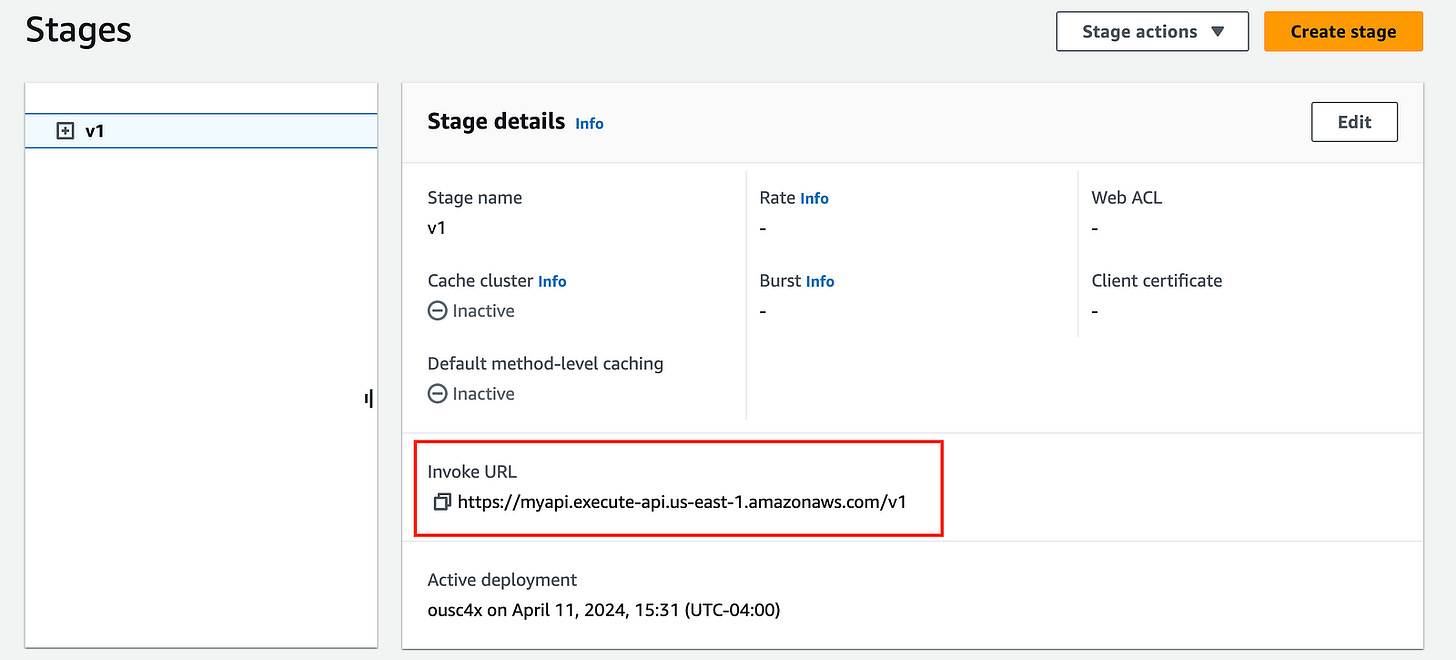The image size is (1456, 660).
Task: Click the ousc4x active deployment entry
Action: click(603, 609)
